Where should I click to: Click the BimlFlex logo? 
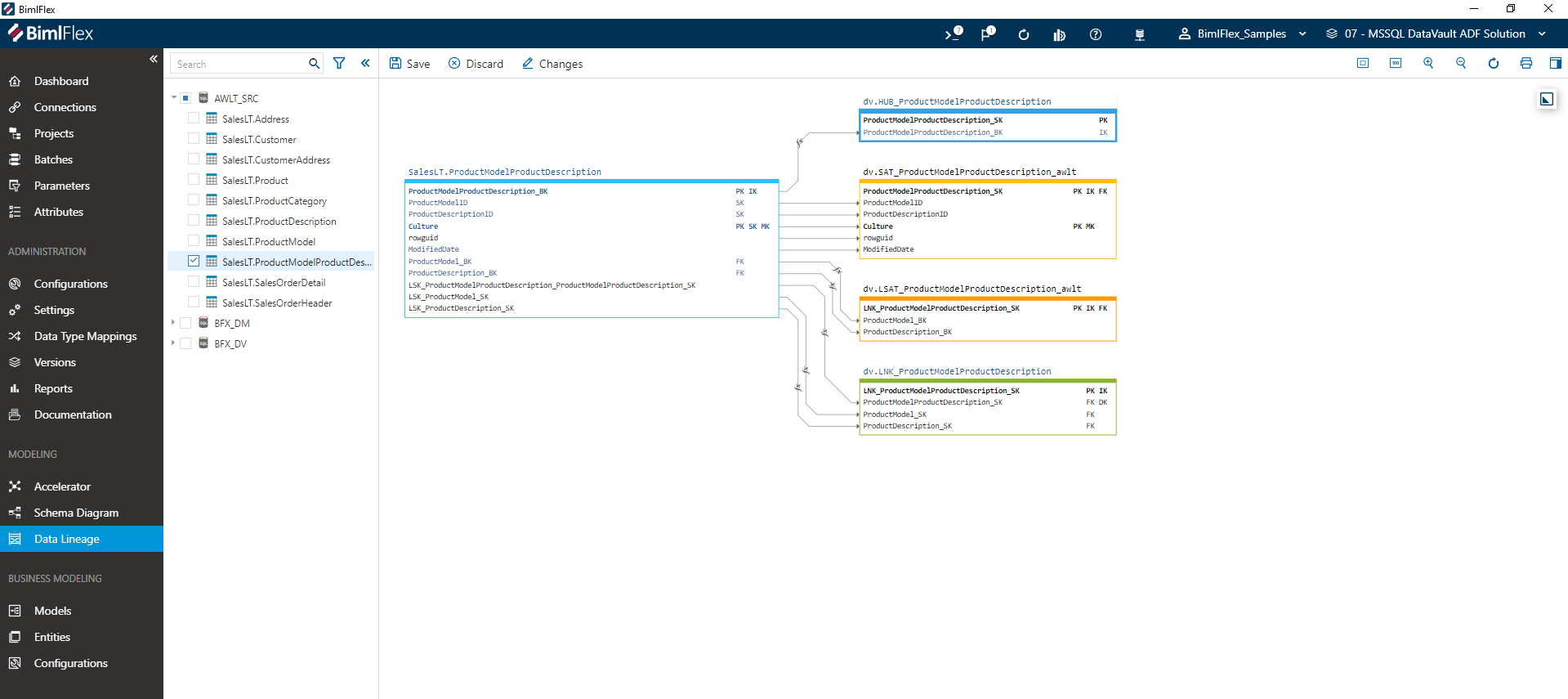pos(51,34)
